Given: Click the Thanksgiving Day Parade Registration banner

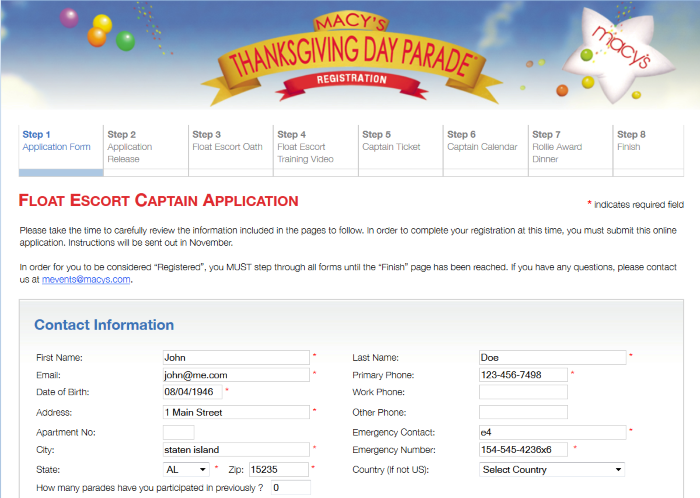Looking at the screenshot, I should (351, 58).
